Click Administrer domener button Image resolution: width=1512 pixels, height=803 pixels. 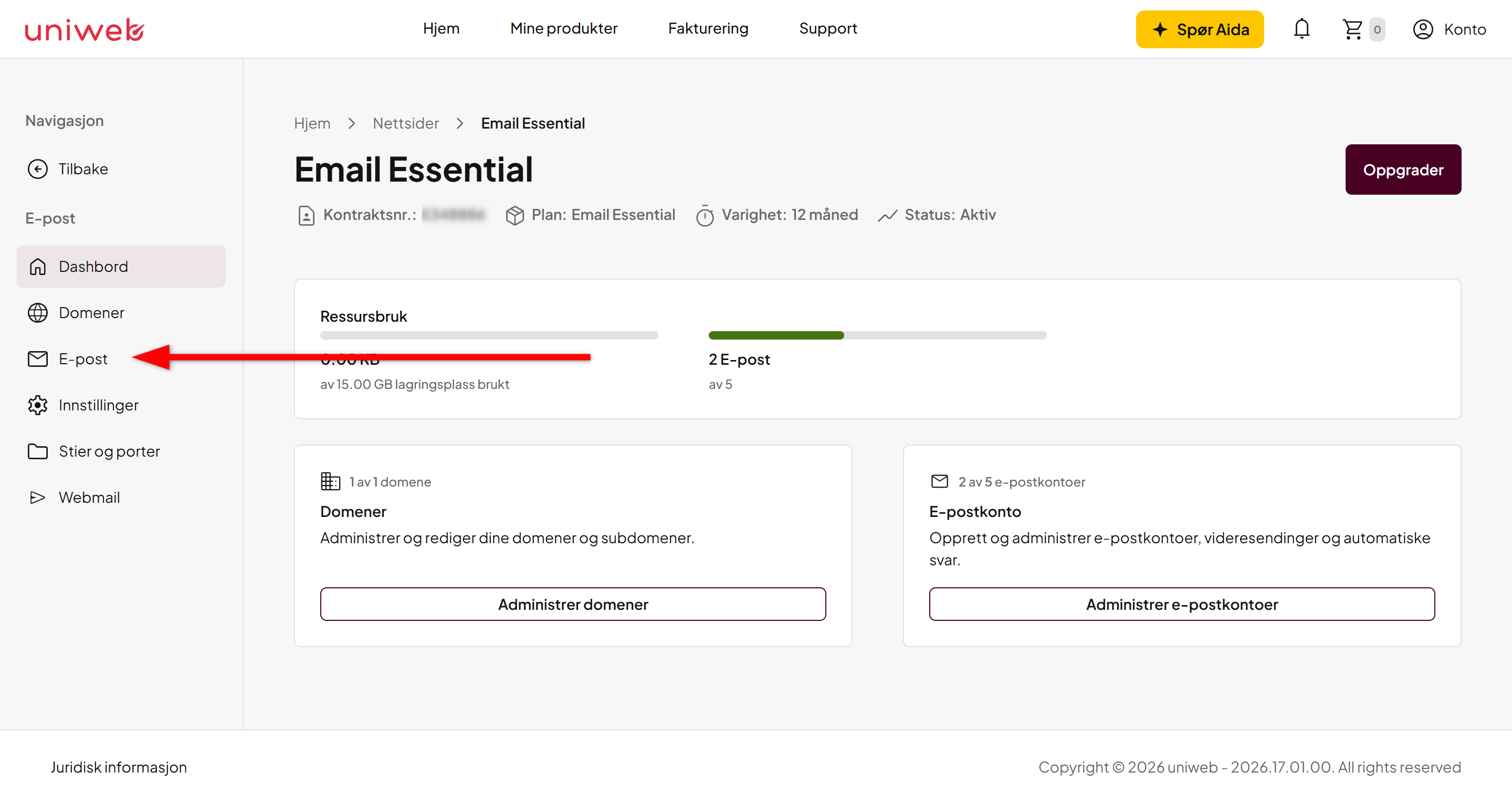[x=573, y=604]
